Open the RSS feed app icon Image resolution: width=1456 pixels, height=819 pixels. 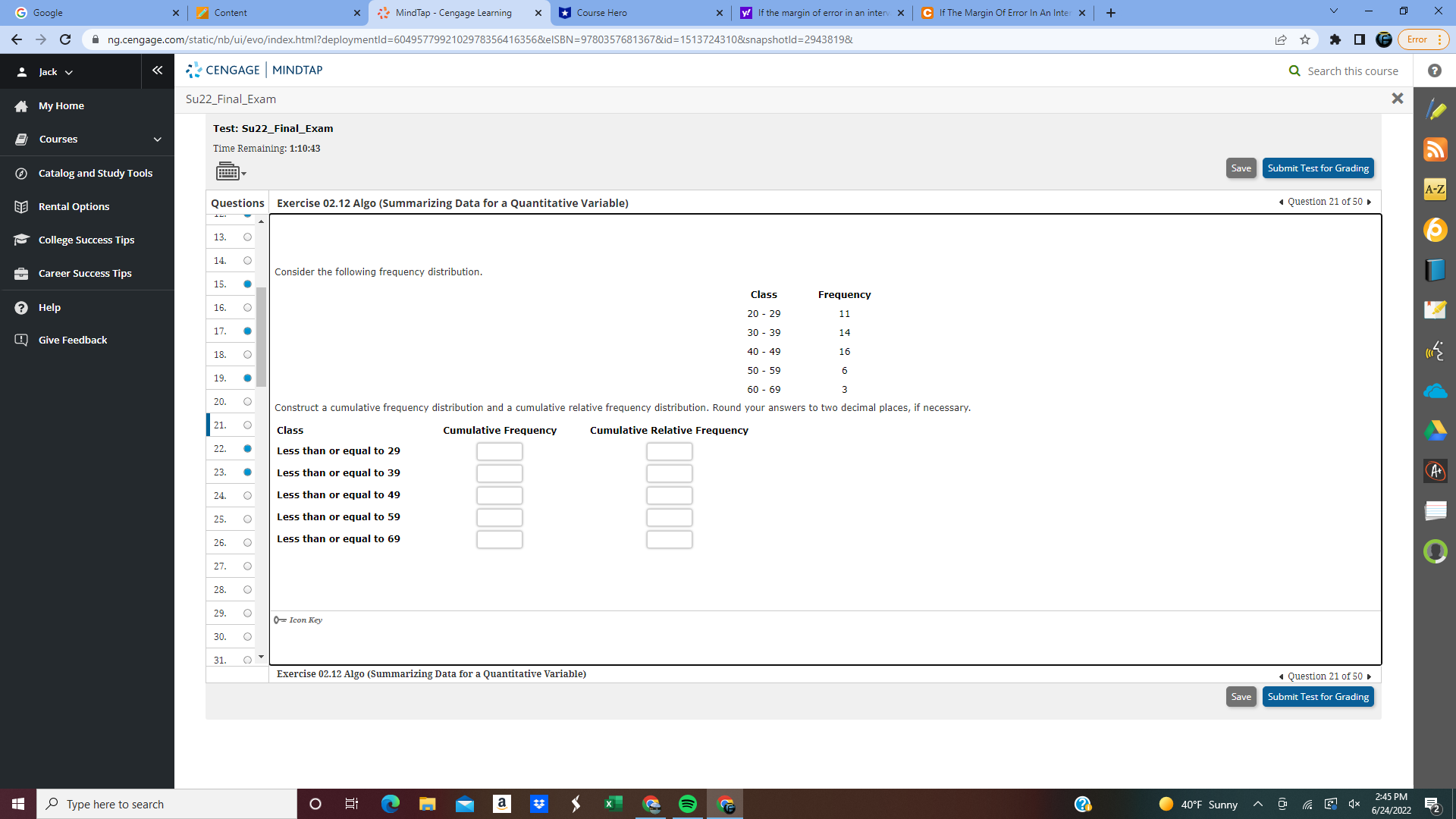(x=1436, y=149)
